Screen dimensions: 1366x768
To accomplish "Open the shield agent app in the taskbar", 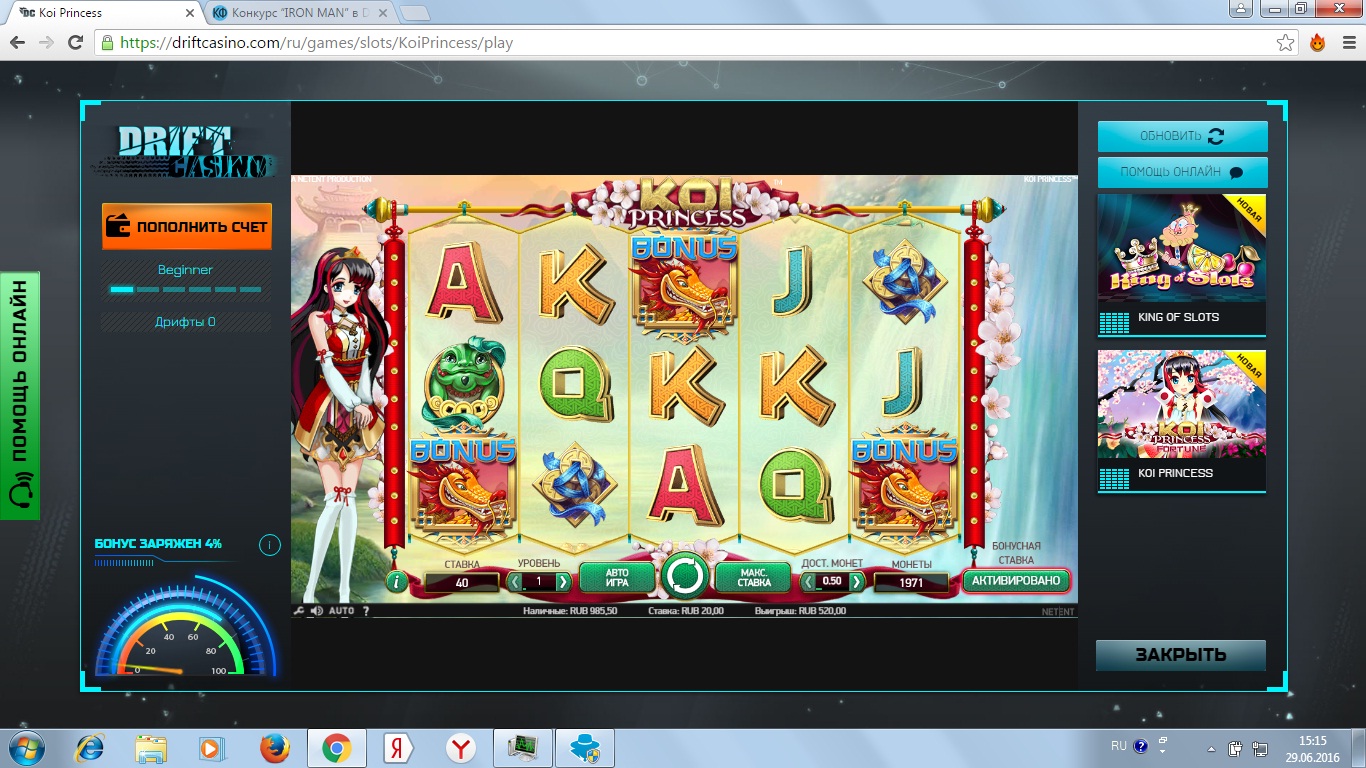I will (x=584, y=748).
